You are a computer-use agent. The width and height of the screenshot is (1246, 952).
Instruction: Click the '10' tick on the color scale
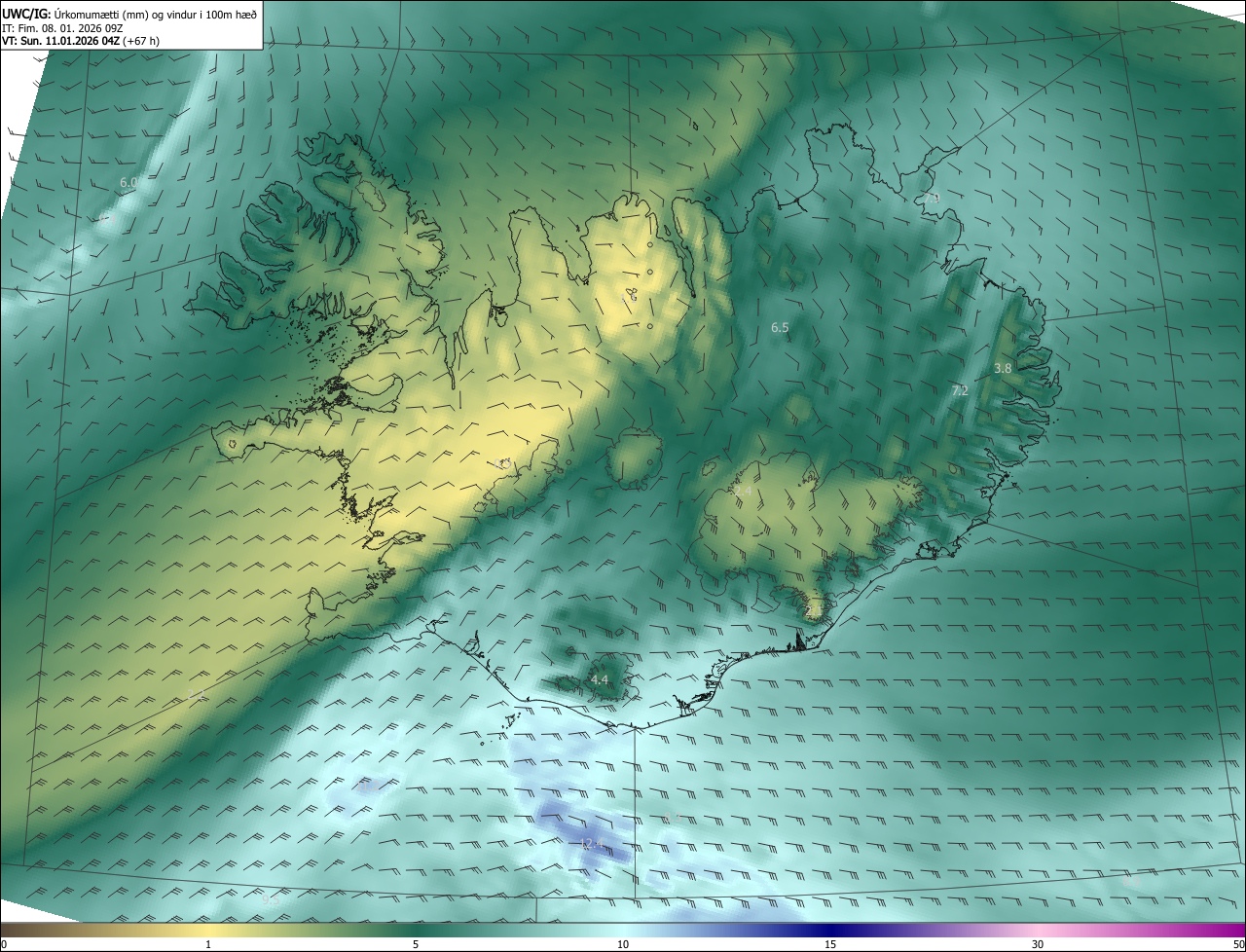point(623,944)
